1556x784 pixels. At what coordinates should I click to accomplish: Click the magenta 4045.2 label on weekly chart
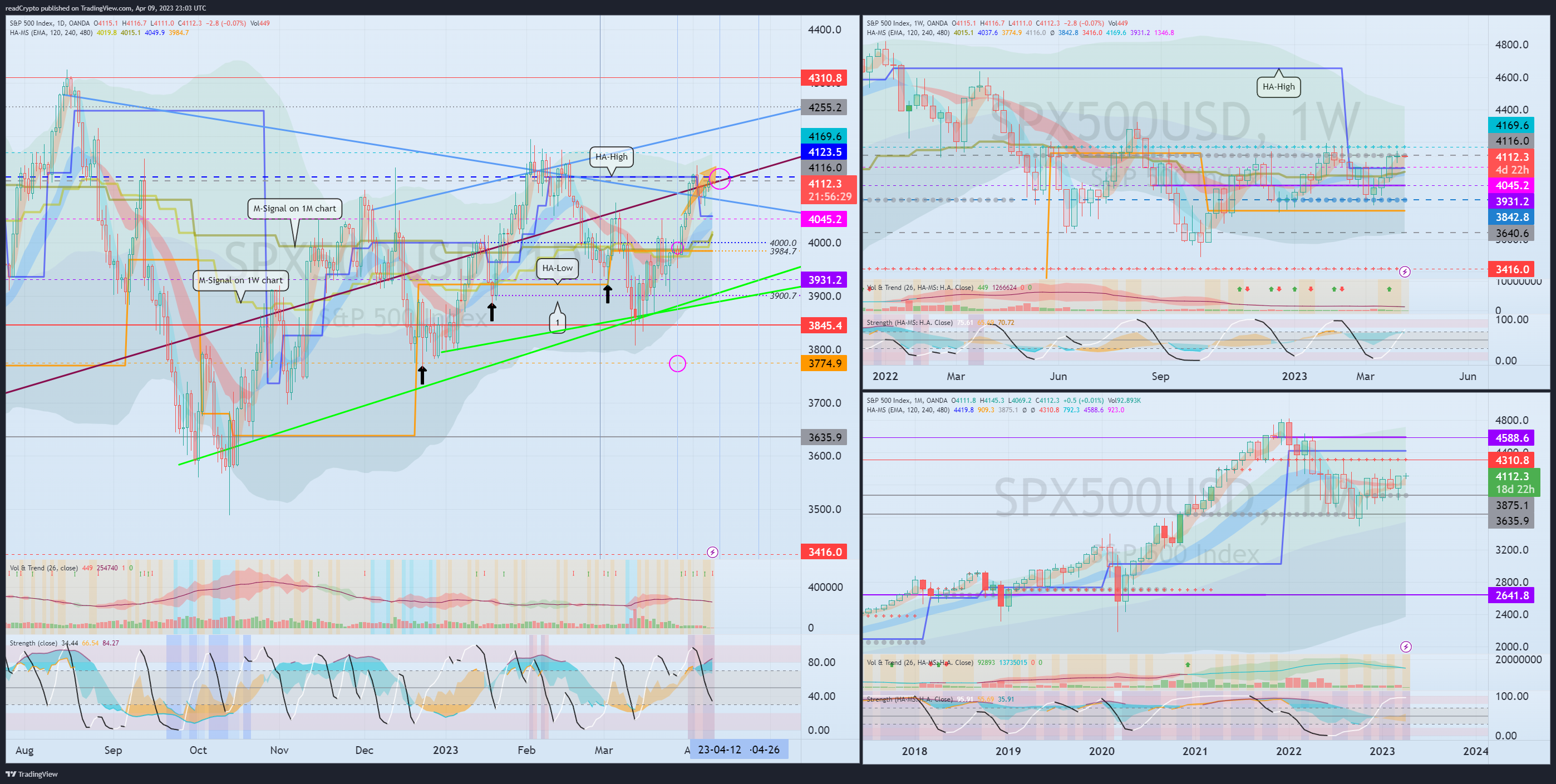click(1511, 185)
